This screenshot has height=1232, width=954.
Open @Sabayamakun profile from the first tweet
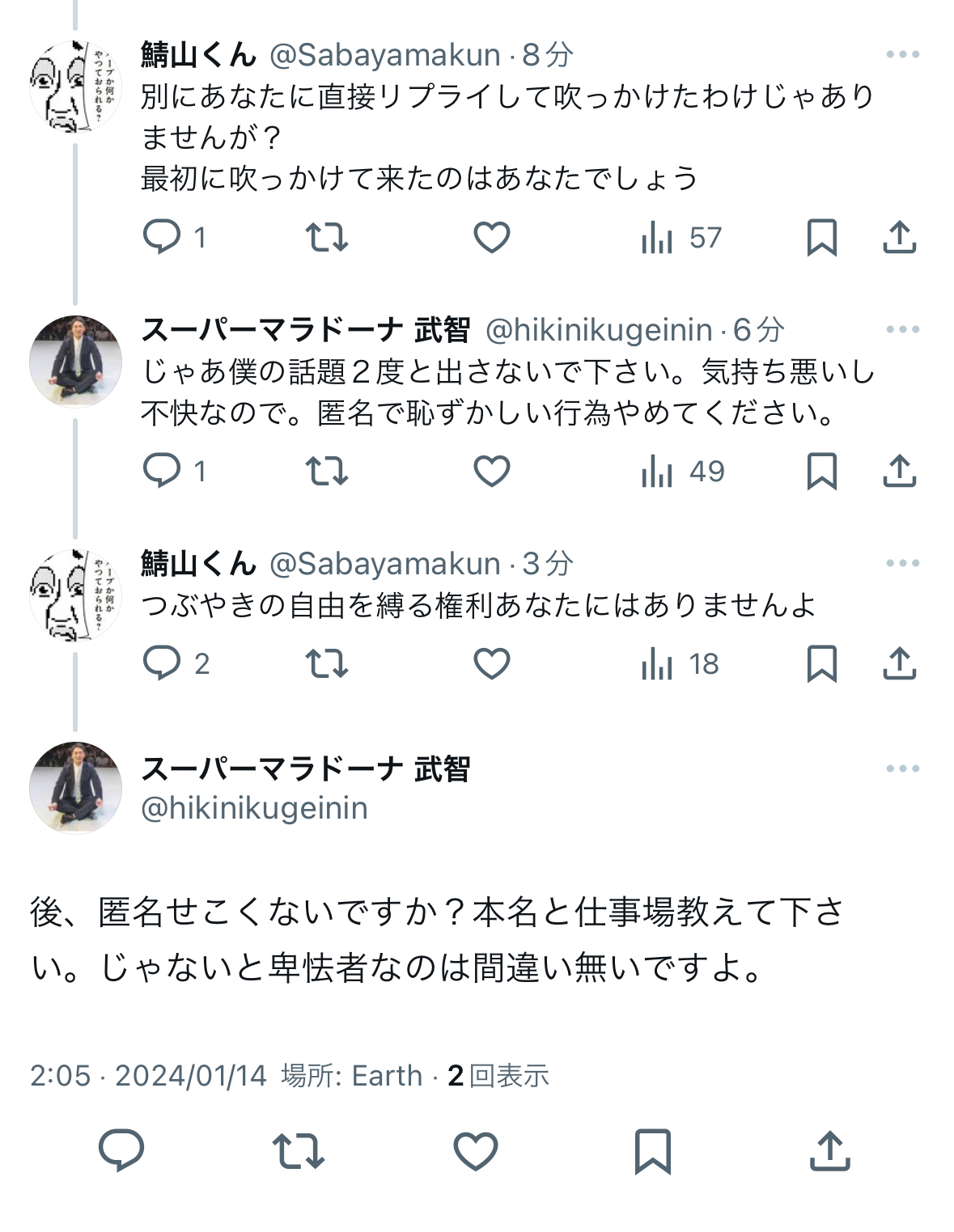384,55
